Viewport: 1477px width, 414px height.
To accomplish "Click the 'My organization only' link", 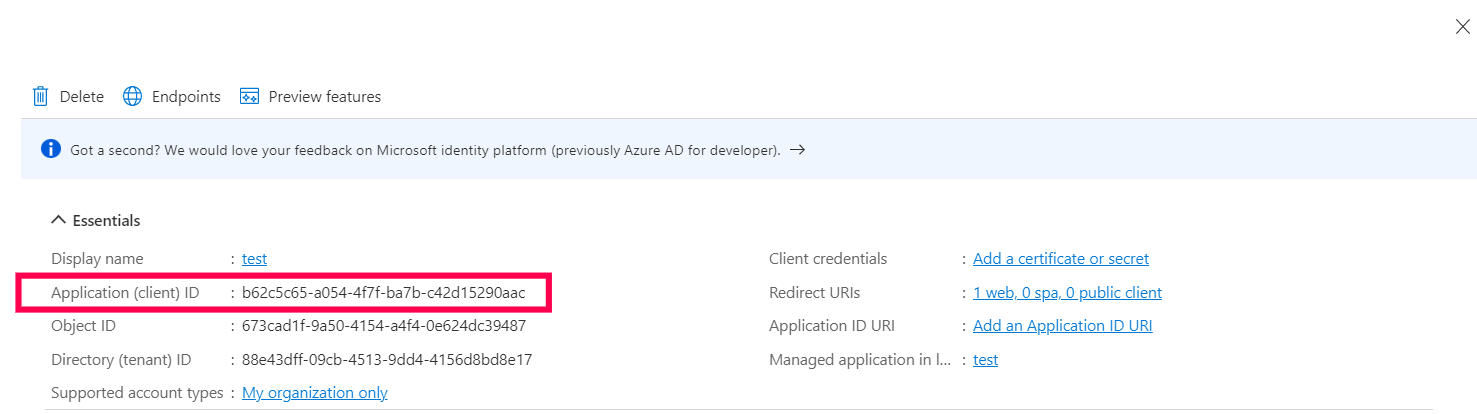I will pos(314,393).
